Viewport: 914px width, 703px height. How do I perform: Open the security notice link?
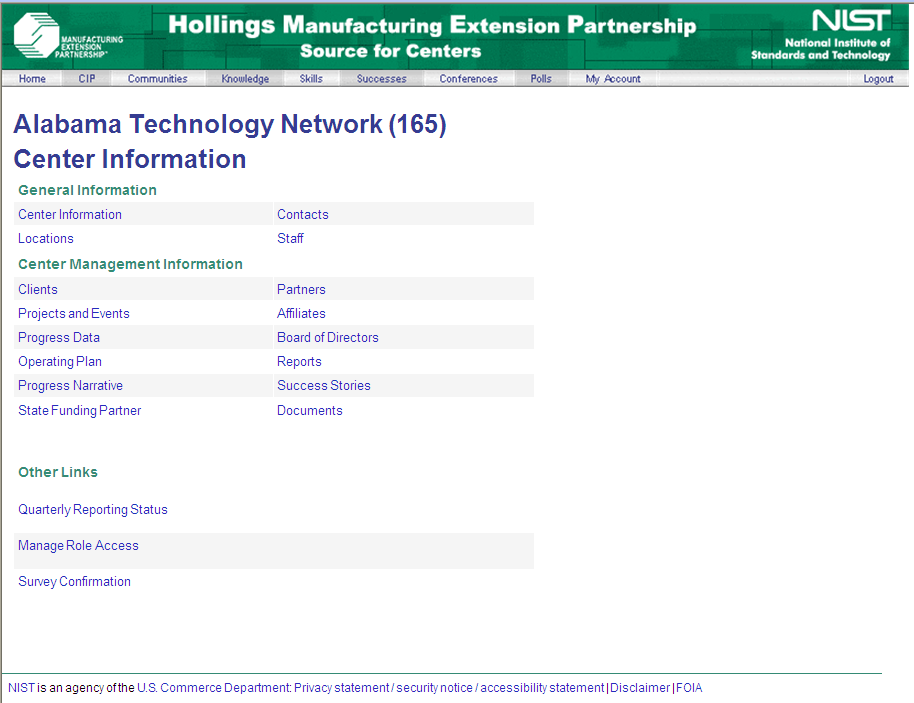point(434,688)
